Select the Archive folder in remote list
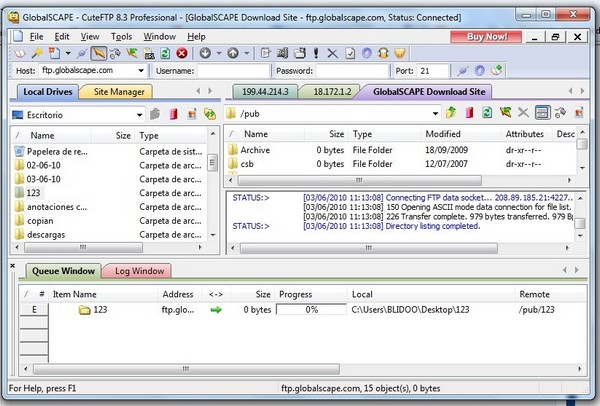Viewport: 600px width, 406px height. click(255, 150)
